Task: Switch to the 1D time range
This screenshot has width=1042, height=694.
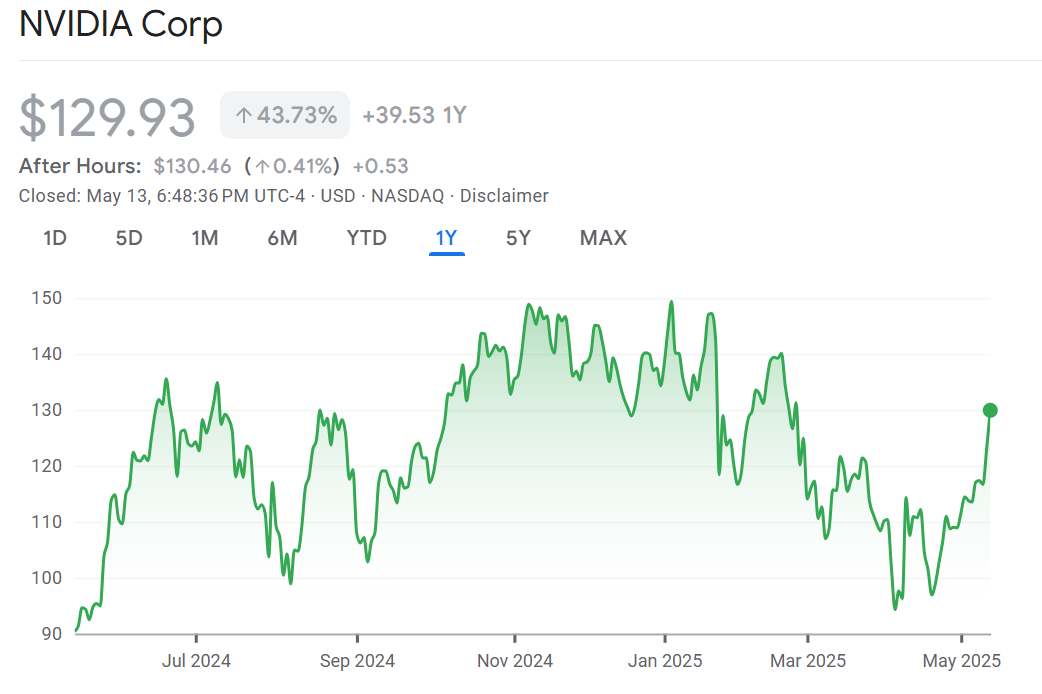Action: coord(55,238)
